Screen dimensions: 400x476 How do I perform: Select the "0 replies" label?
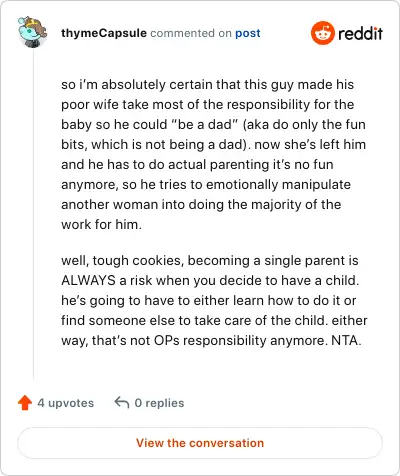click(159, 403)
